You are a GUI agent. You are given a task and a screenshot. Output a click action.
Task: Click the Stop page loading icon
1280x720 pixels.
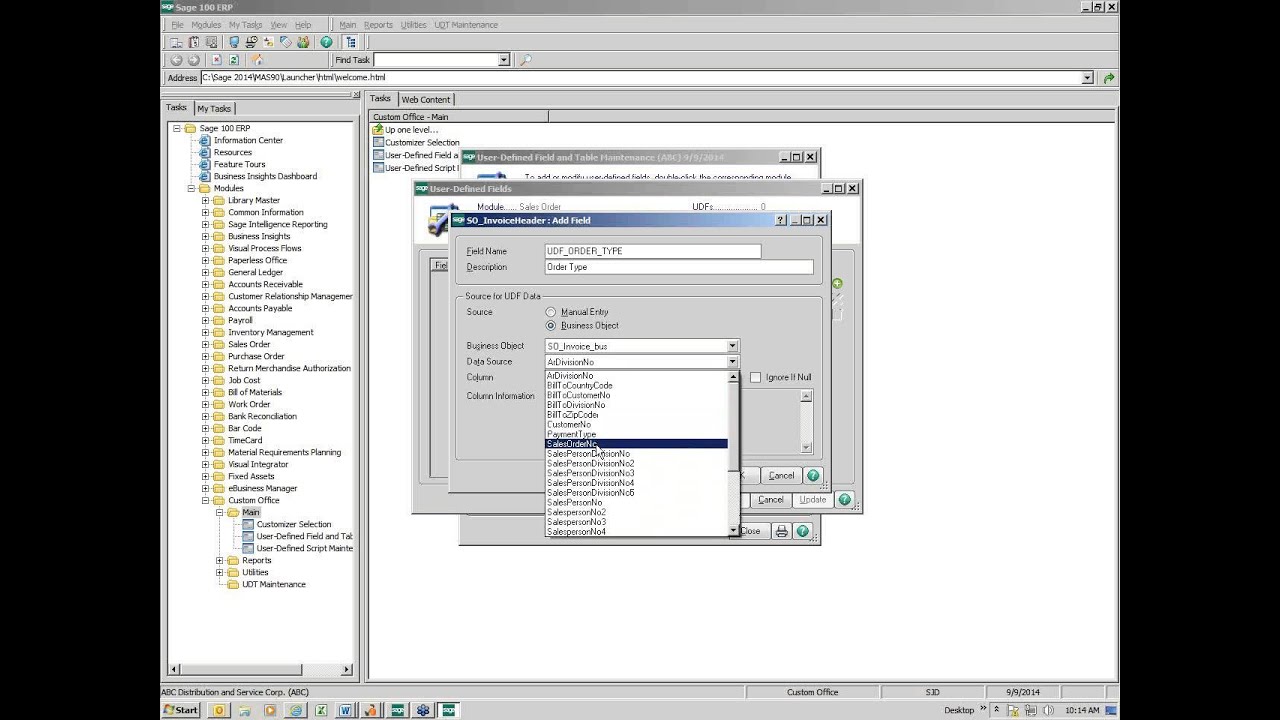coord(217,60)
